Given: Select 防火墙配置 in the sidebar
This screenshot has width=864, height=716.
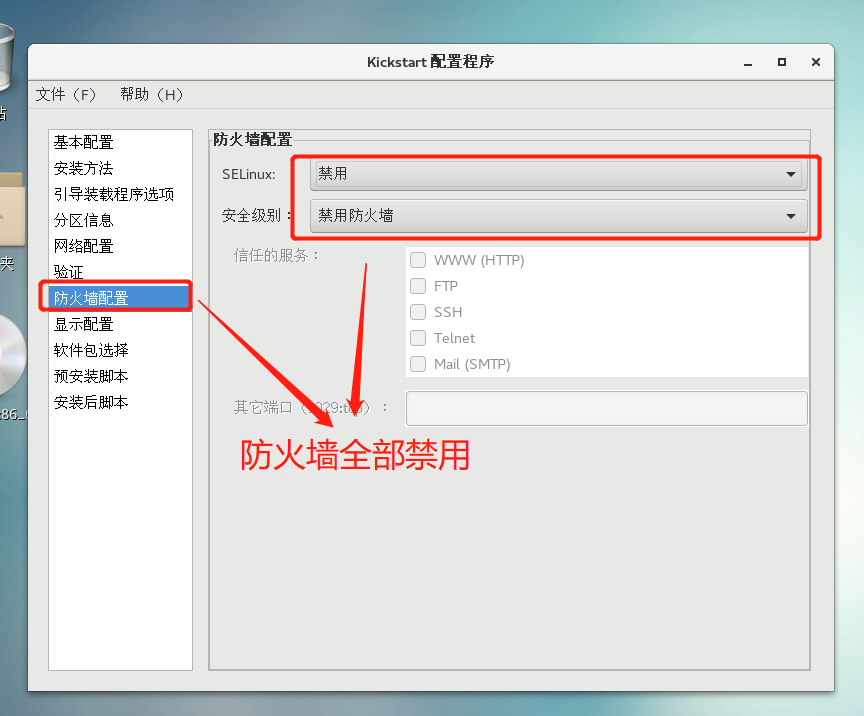Looking at the screenshot, I should [x=120, y=298].
